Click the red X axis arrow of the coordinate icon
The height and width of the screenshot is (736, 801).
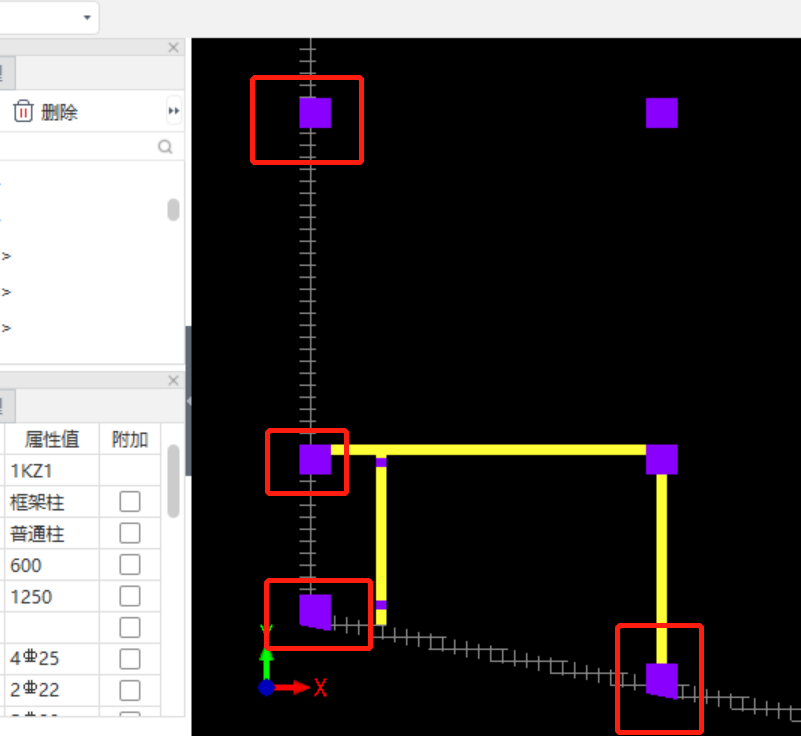click(292, 688)
